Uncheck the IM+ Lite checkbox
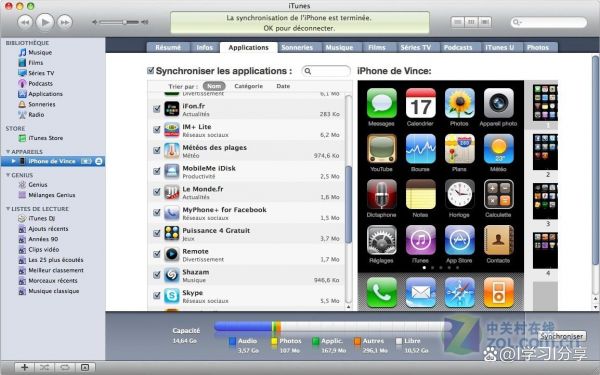Viewport: 600px width, 375px height. click(157, 129)
